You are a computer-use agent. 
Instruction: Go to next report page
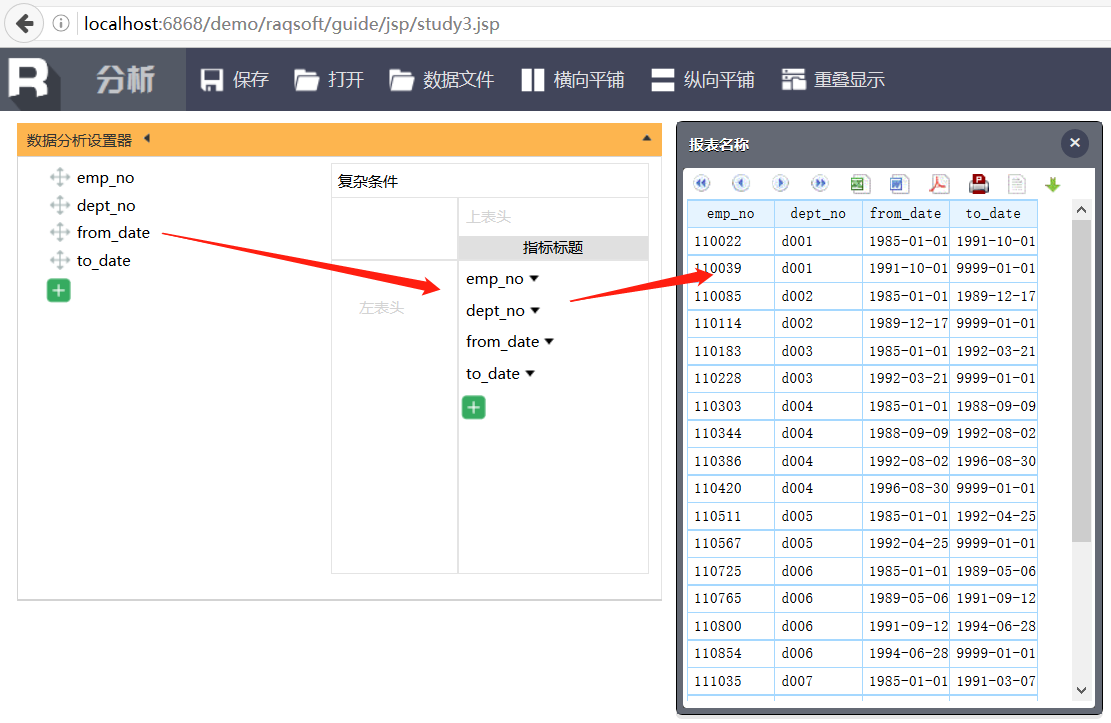pyautogui.click(x=781, y=184)
